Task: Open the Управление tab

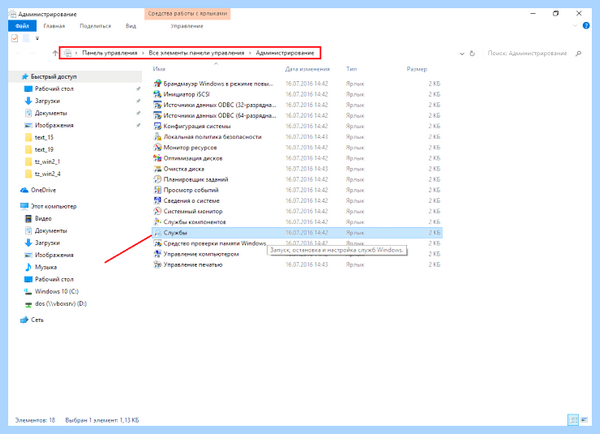Action: click(187, 26)
